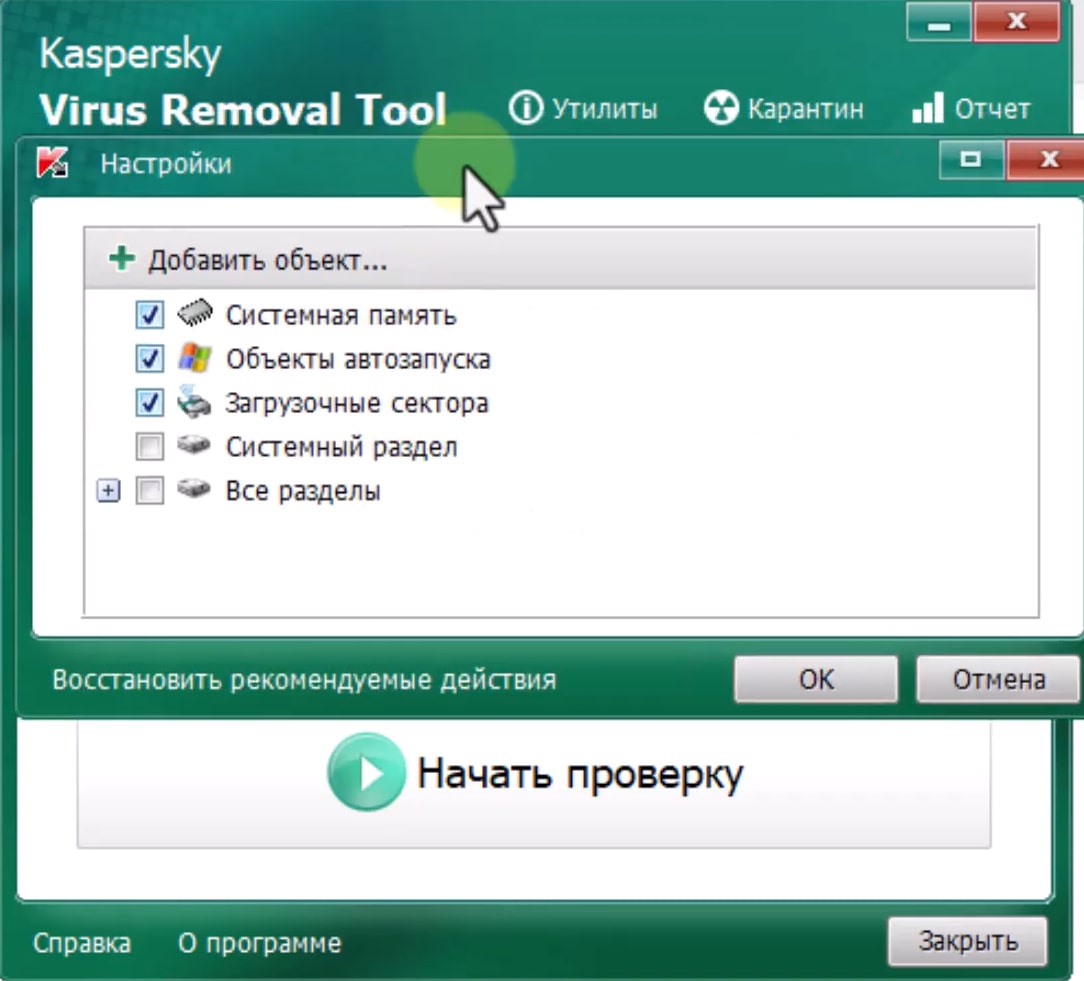1084x981 pixels.
Task: Click the Закрыть button
Action: 967,941
